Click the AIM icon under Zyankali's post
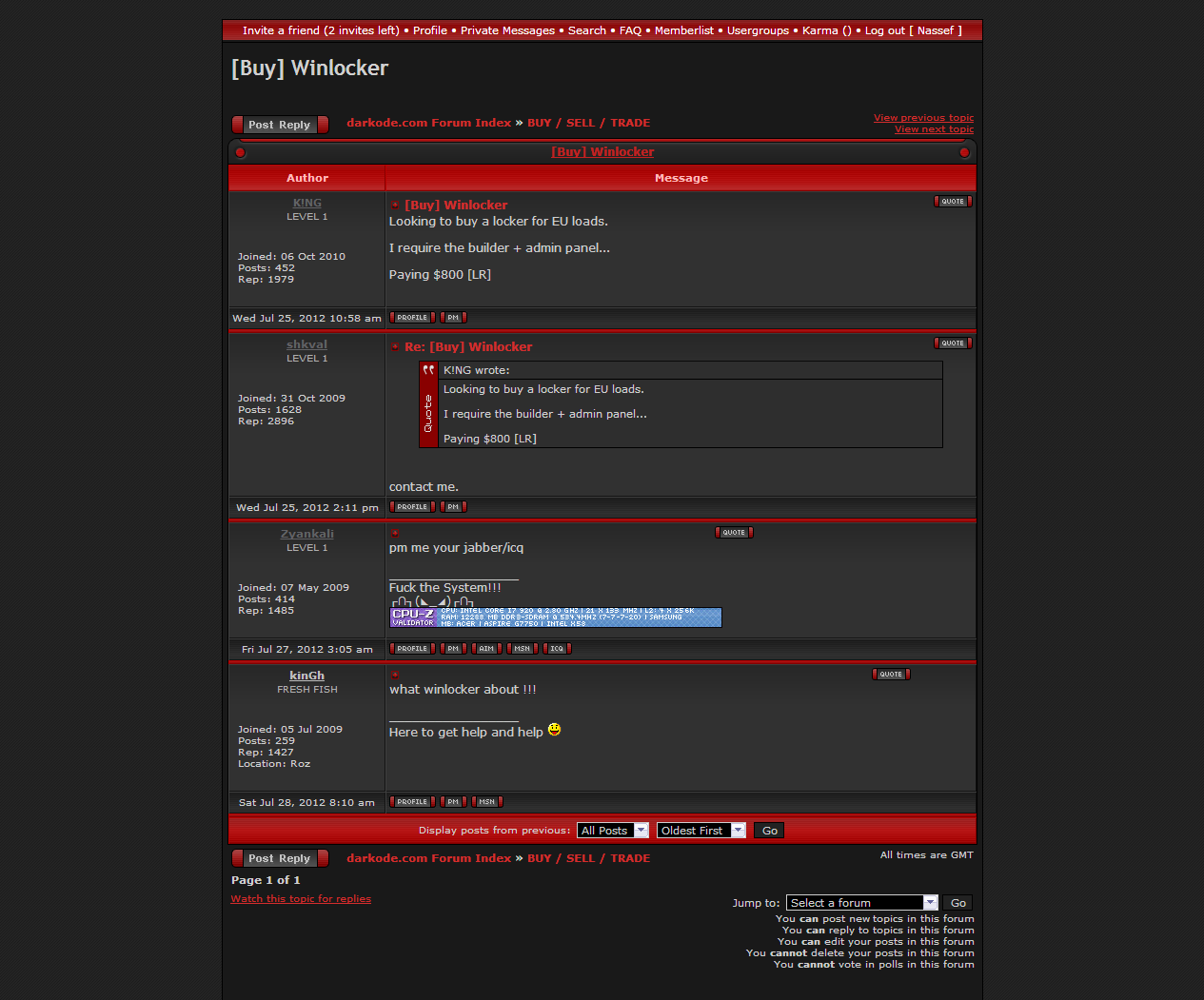 [486, 649]
